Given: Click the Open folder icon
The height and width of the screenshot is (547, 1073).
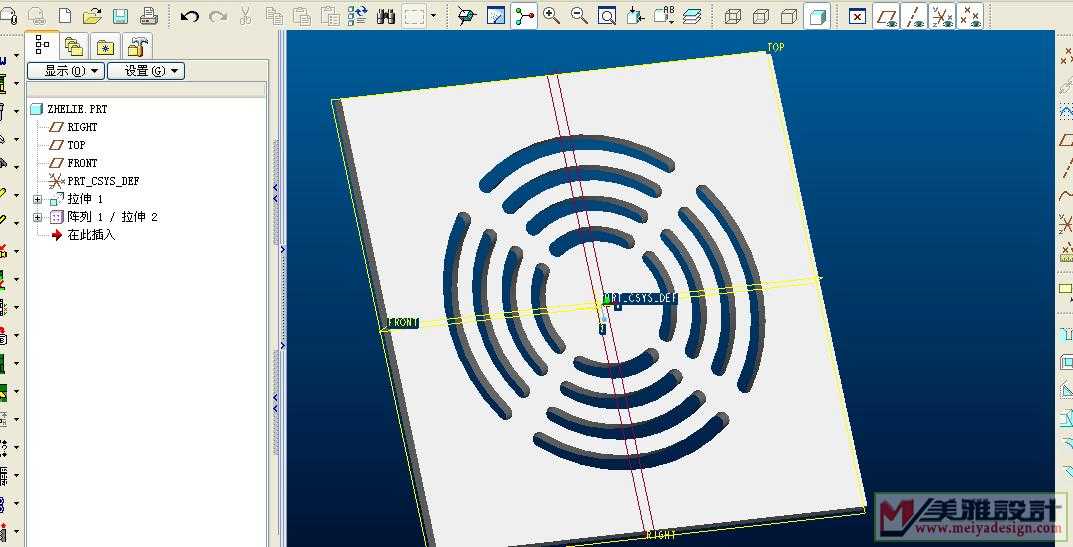Looking at the screenshot, I should (92, 16).
